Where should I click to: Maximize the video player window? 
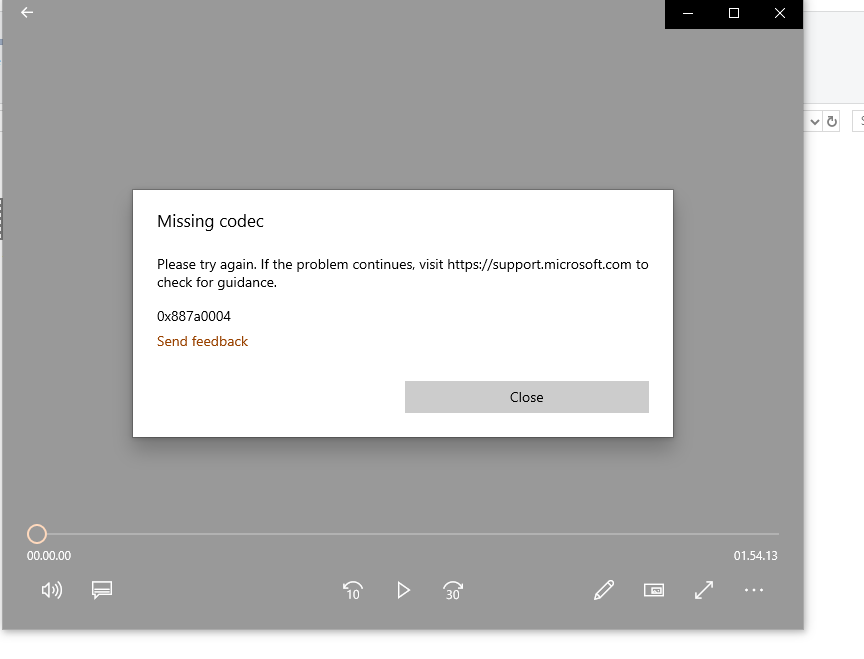point(733,13)
